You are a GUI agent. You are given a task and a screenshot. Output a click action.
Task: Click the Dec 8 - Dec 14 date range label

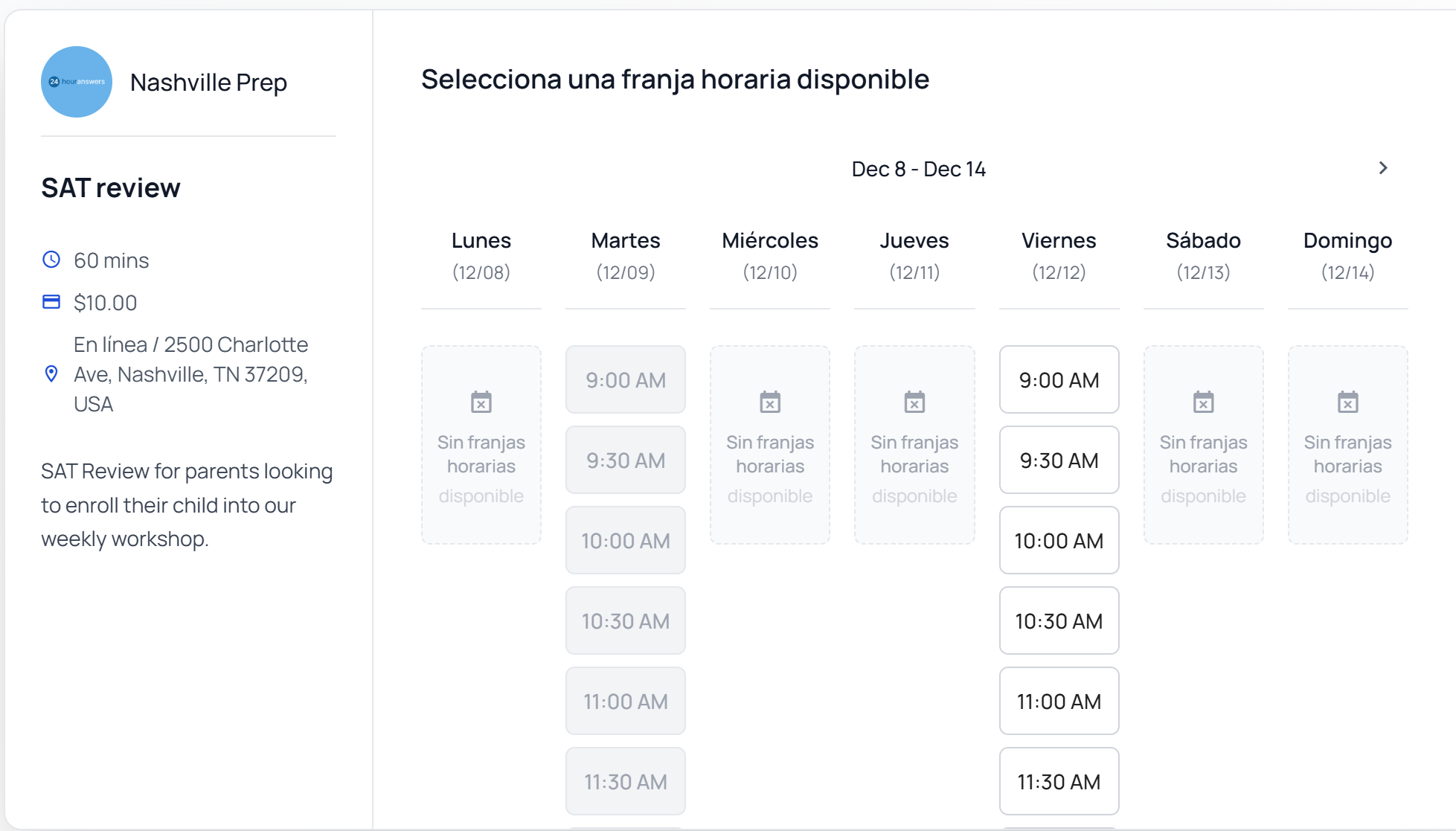[x=919, y=168]
